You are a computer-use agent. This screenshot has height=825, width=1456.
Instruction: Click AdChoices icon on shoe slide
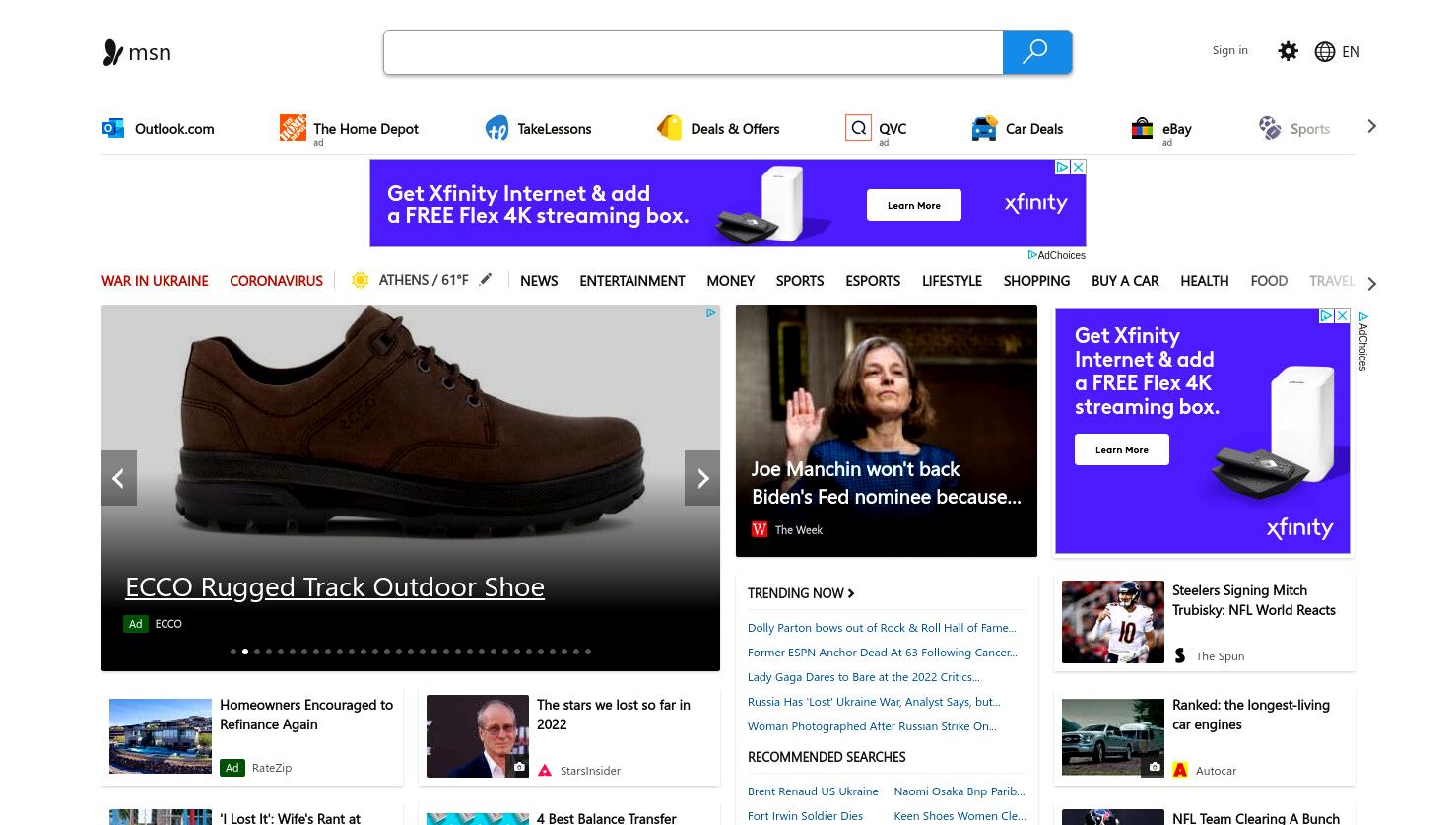710,313
